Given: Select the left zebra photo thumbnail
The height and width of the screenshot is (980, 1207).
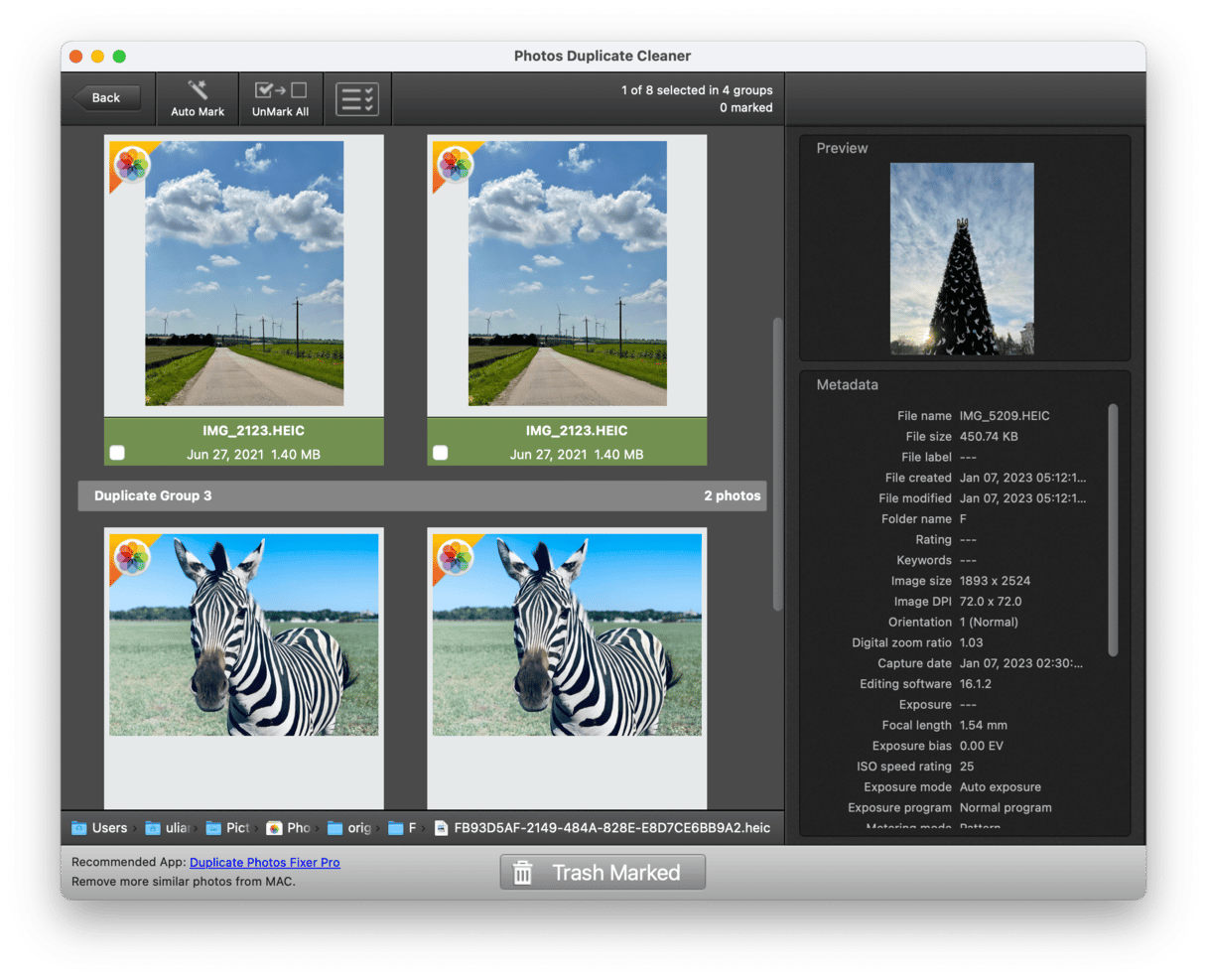Looking at the screenshot, I should (244, 634).
